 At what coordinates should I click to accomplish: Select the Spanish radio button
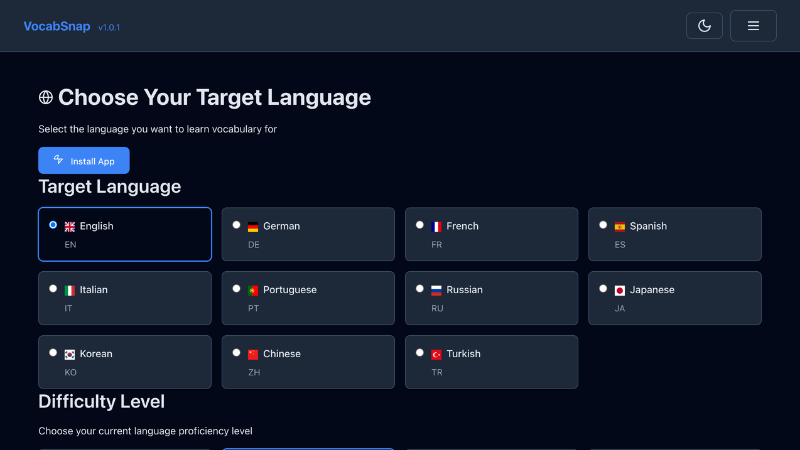[x=603, y=225]
